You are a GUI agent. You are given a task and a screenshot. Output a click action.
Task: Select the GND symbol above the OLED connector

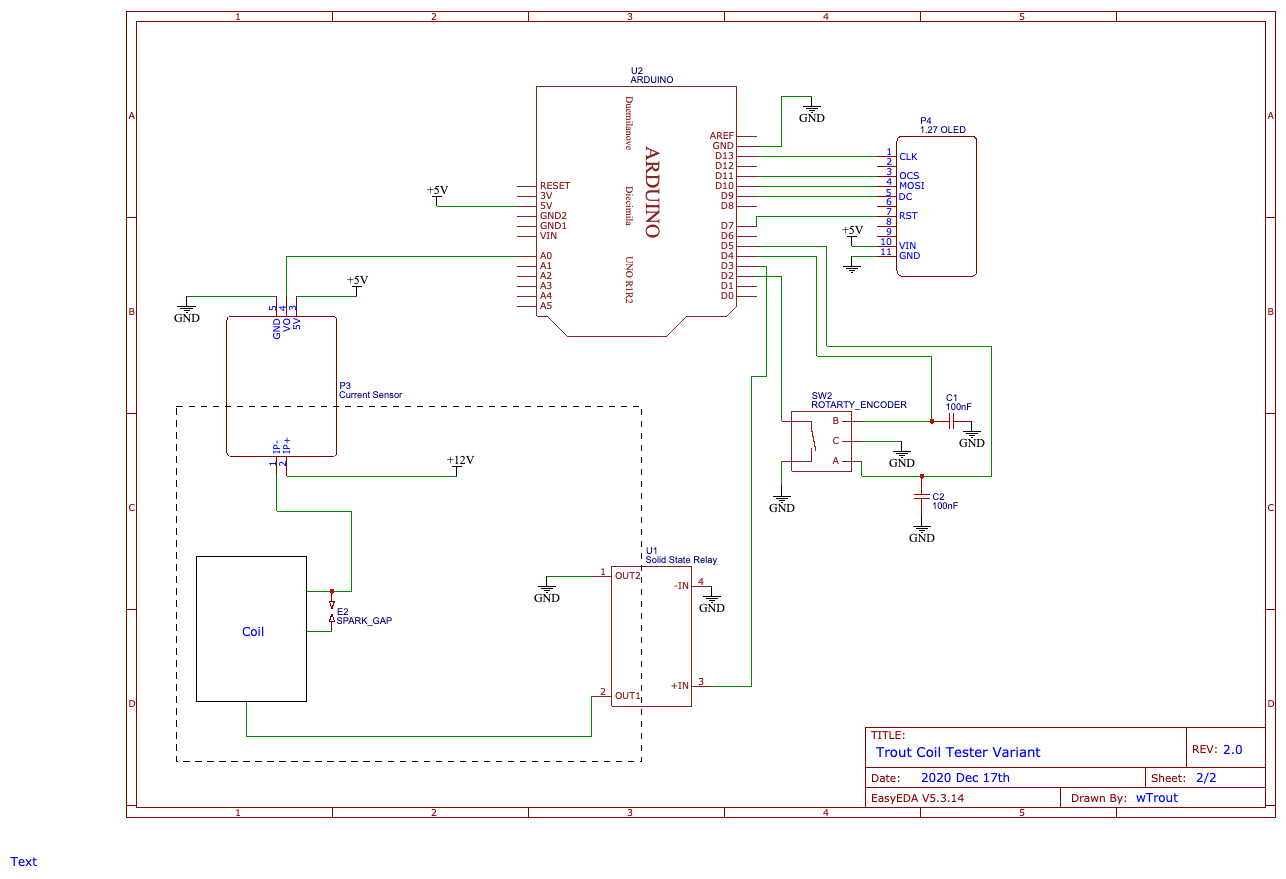click(811, 112)
